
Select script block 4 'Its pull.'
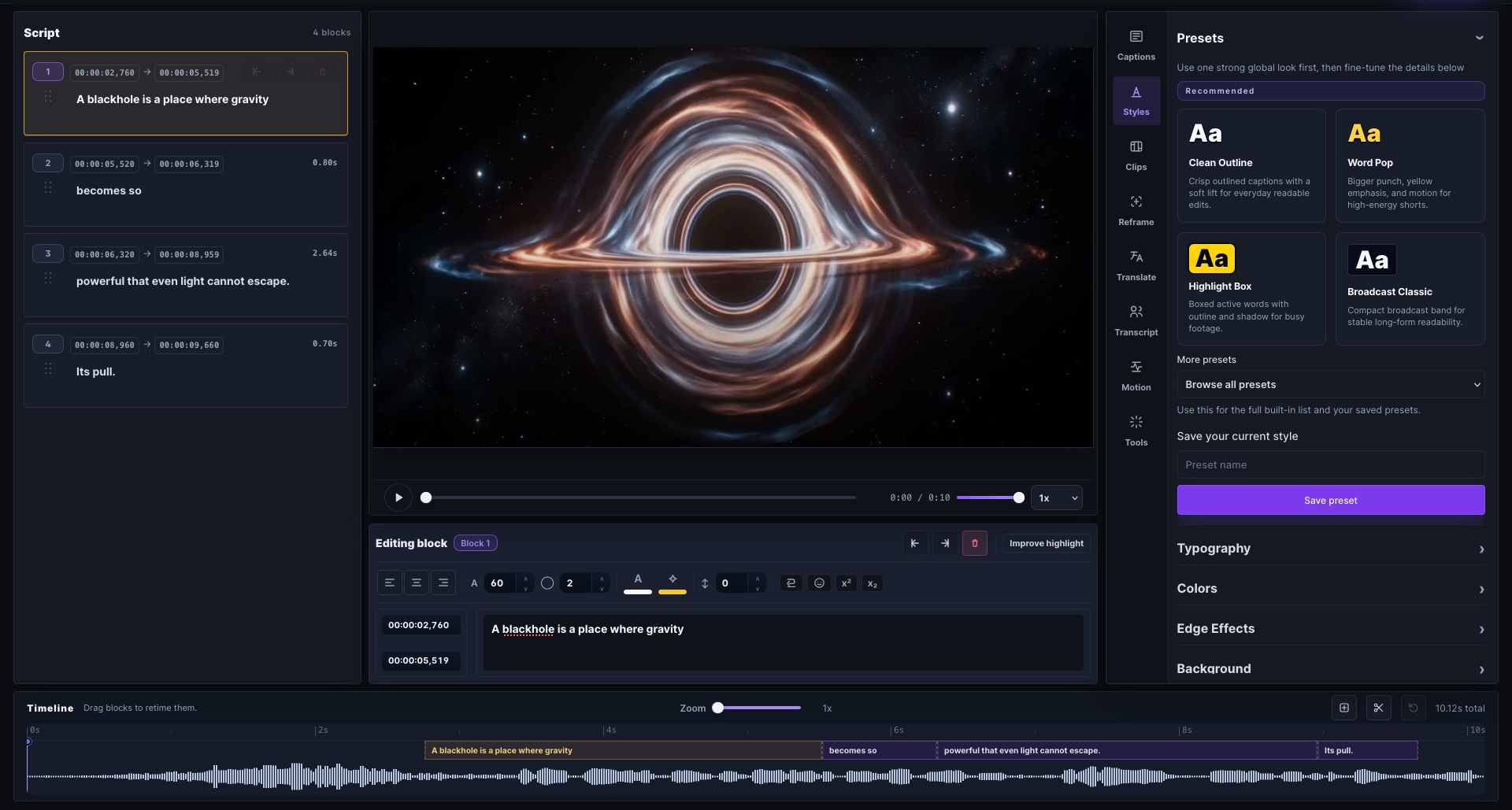[186, 365]
